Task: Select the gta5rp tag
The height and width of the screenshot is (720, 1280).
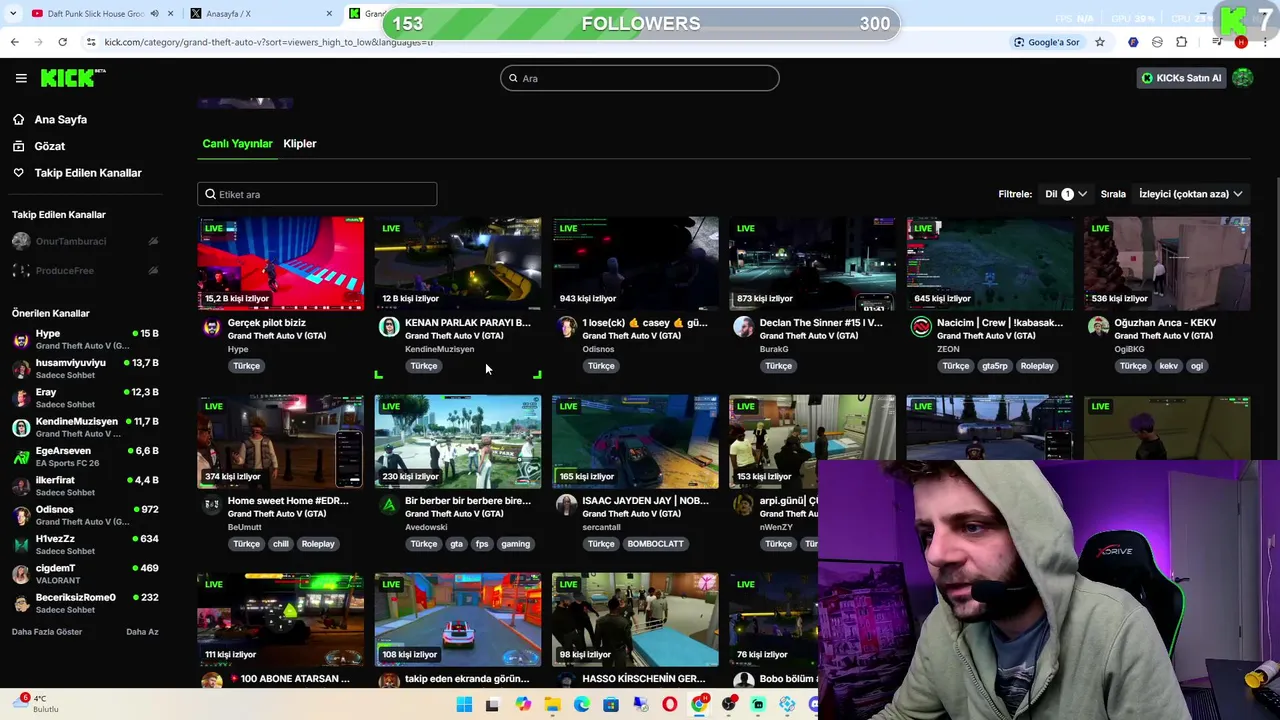Action: pyautogui.click(x=995, y=366)
